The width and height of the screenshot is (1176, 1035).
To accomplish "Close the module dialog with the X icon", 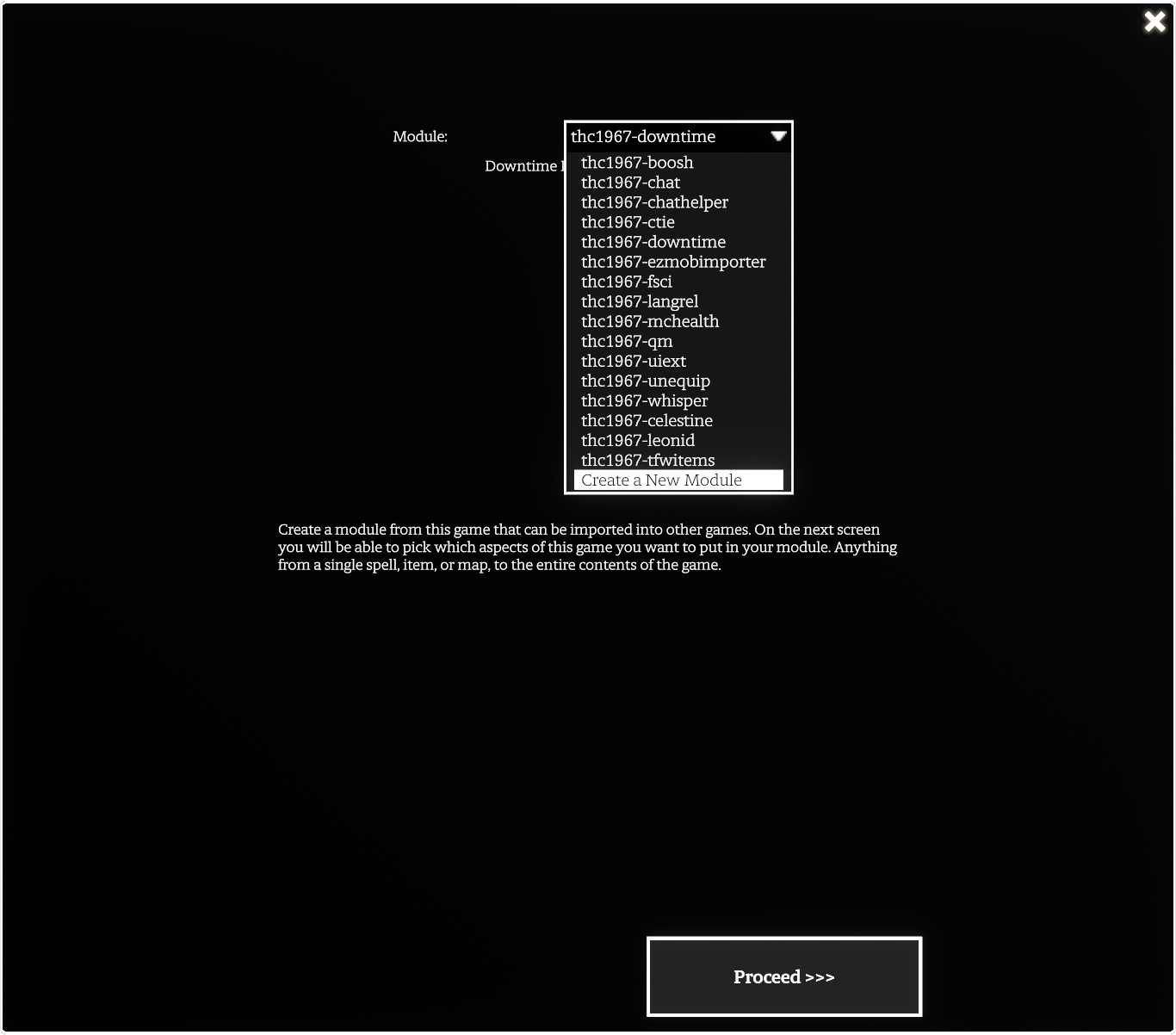I will (1154, 22).
